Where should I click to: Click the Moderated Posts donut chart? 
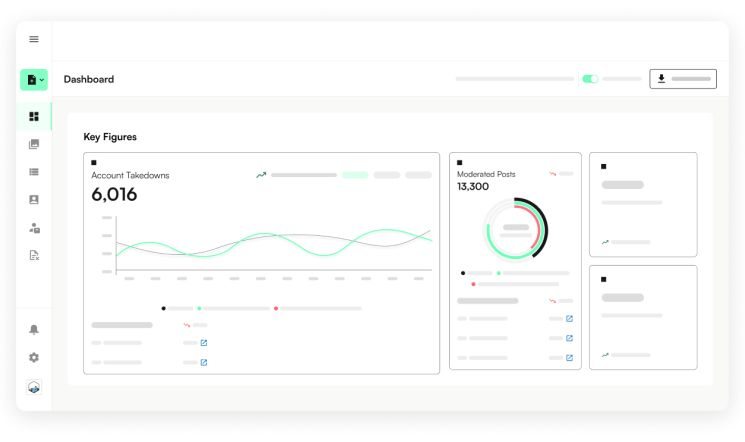click(515, 228)
